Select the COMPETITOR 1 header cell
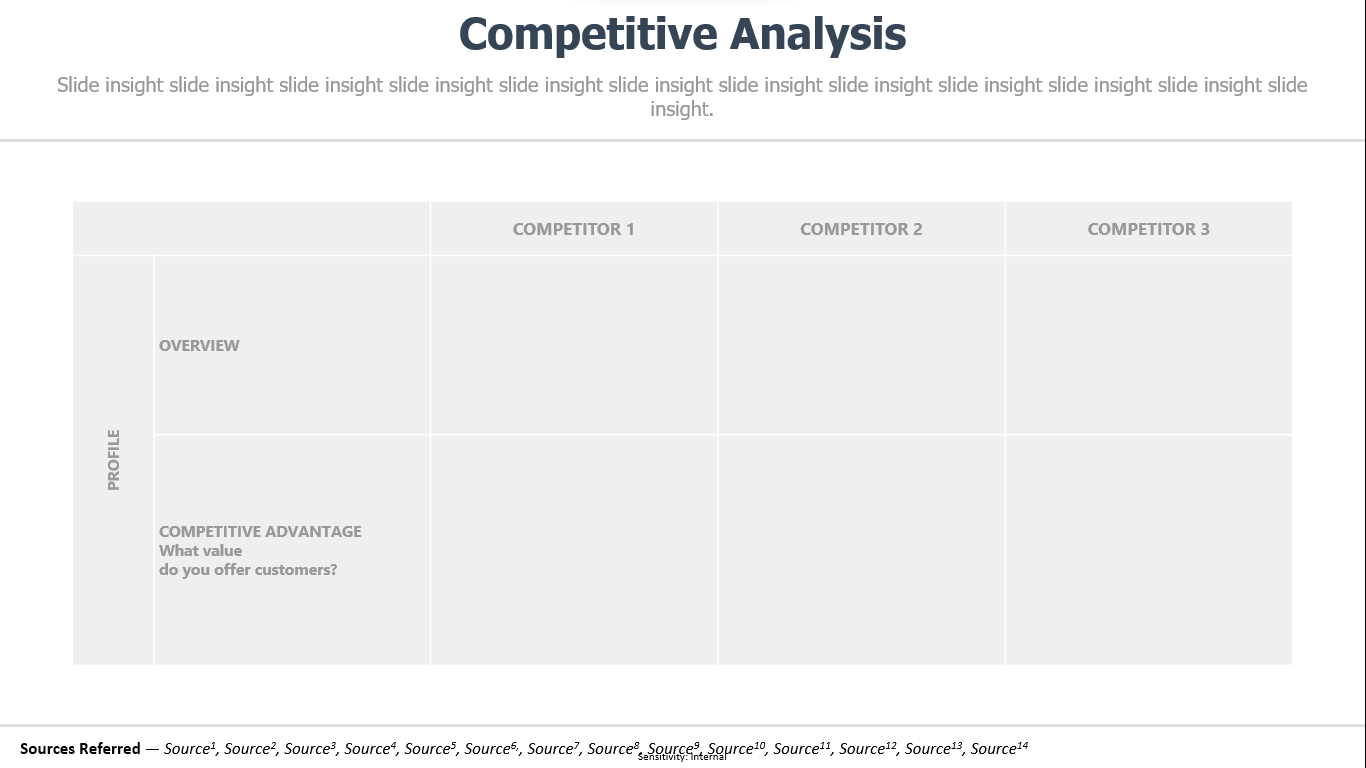Image resolution: width=1366 pixels, height=768 pixels. tap(574, 229)
